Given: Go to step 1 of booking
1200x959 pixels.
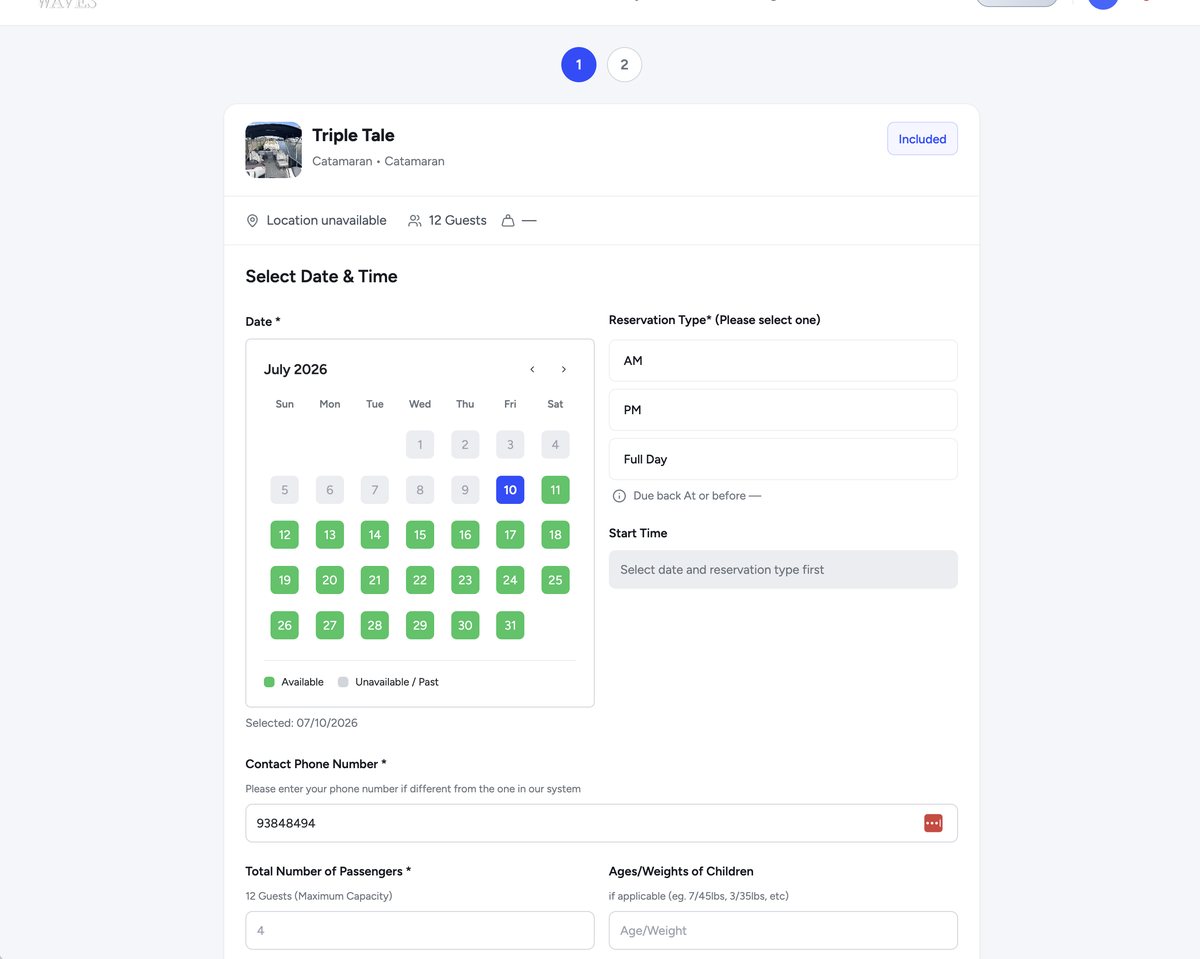Looking at the screenshot, I should [579, 65].
